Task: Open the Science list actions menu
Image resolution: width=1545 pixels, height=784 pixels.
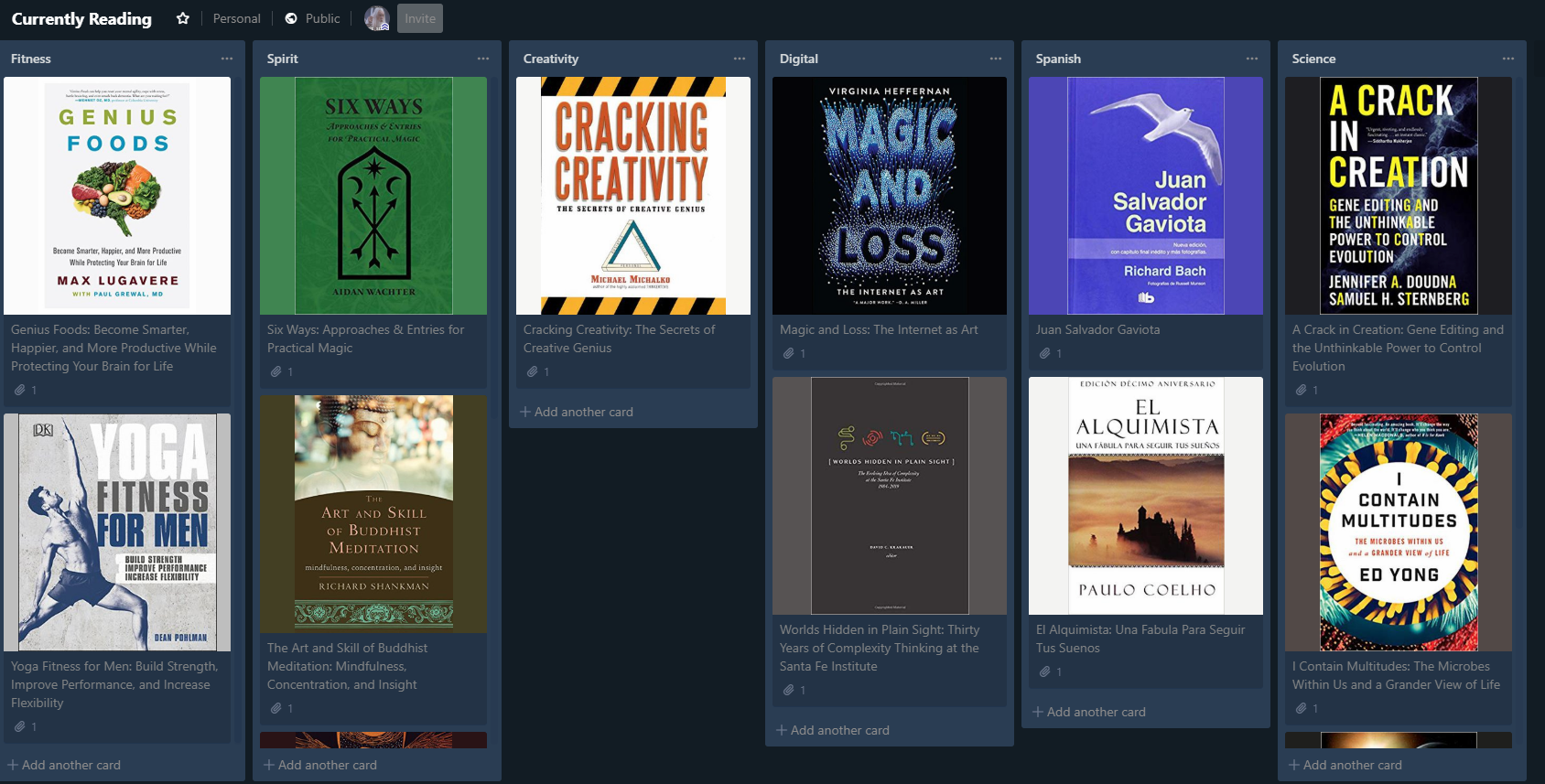Action: (1508, 59)
